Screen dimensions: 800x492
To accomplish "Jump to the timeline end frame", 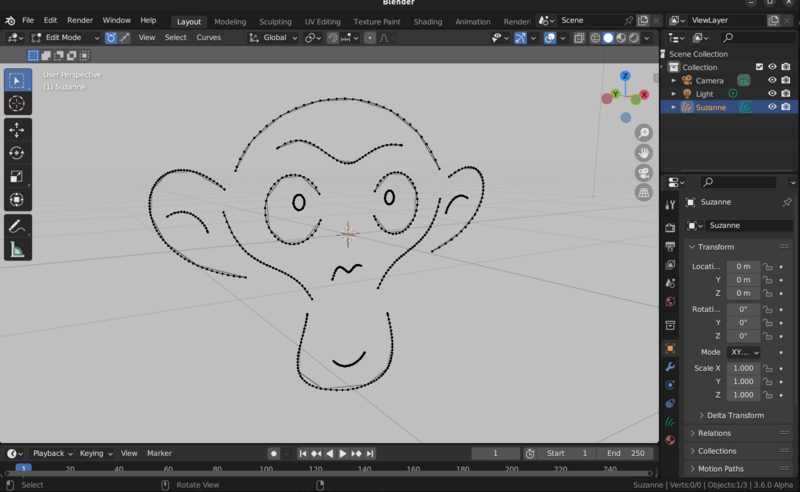I will point(370,453).
